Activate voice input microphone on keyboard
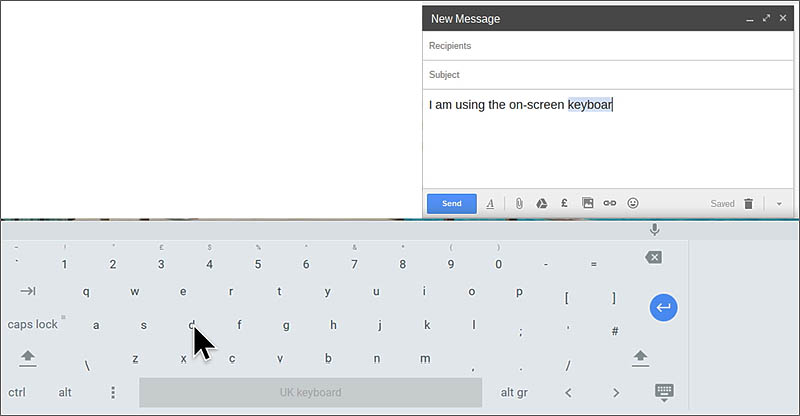The height and width of the screenshot is (416, 800). [655, 230]
